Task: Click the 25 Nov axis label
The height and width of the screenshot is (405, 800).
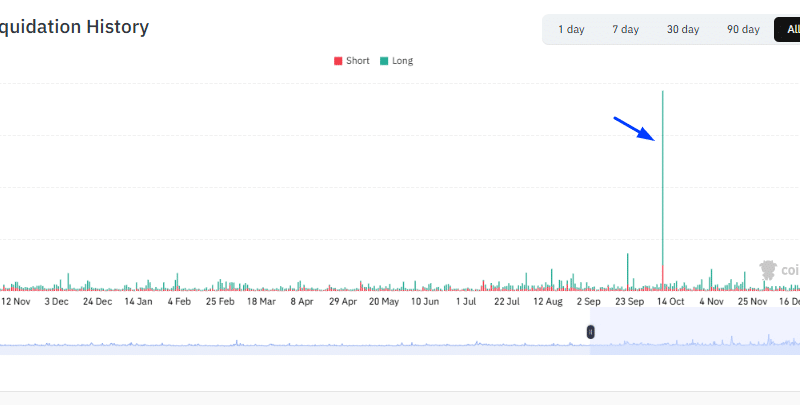Action: (x=753, y=301)
